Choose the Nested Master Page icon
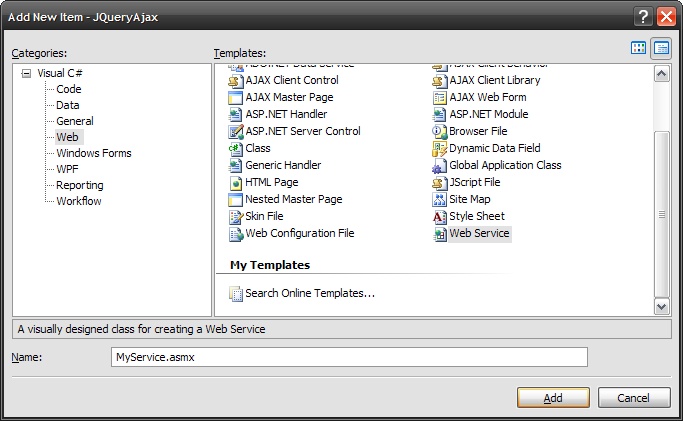 tap(236, 199)
